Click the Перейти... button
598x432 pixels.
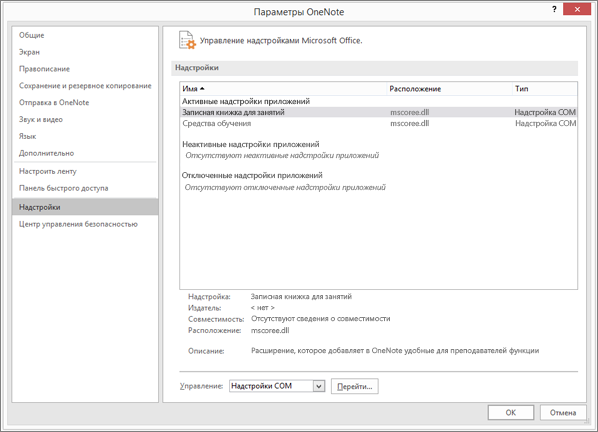click(x=355, y=386)
